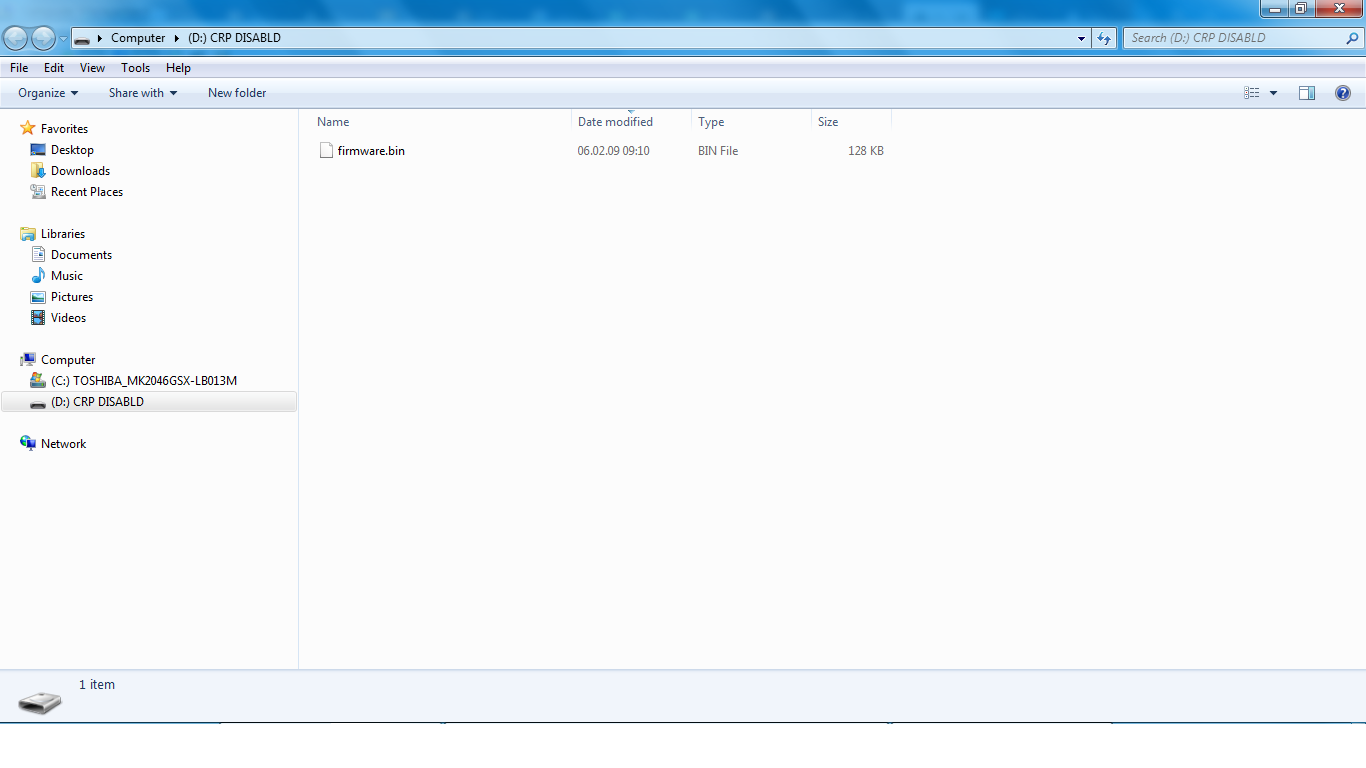Open the Edit menu
The width and height of the screenshot is (1366, 768).
coord(54,68)
